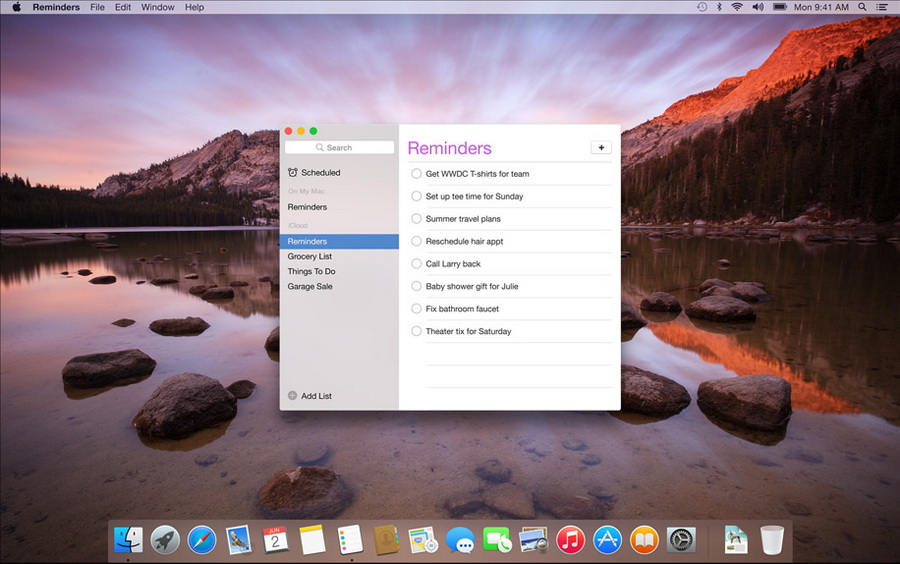
Task: Click the add new reminder plus button
Action: 601,147
